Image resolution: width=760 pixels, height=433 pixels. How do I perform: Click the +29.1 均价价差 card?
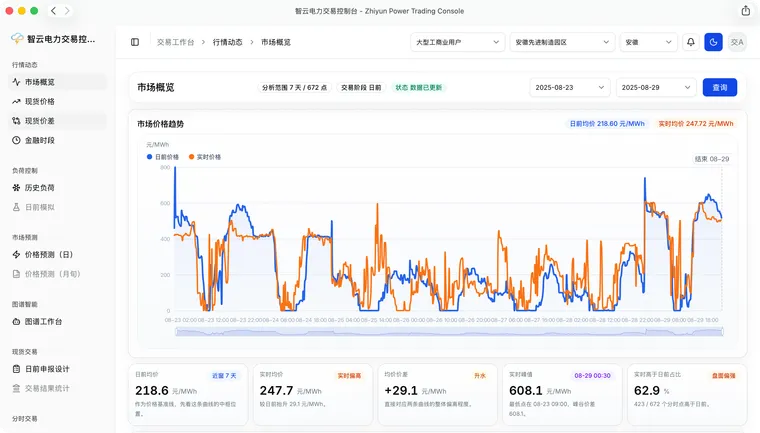[437, 395]
